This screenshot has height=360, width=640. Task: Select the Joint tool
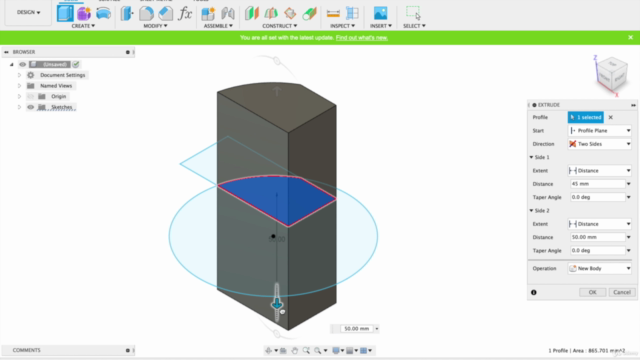(228, 13)
